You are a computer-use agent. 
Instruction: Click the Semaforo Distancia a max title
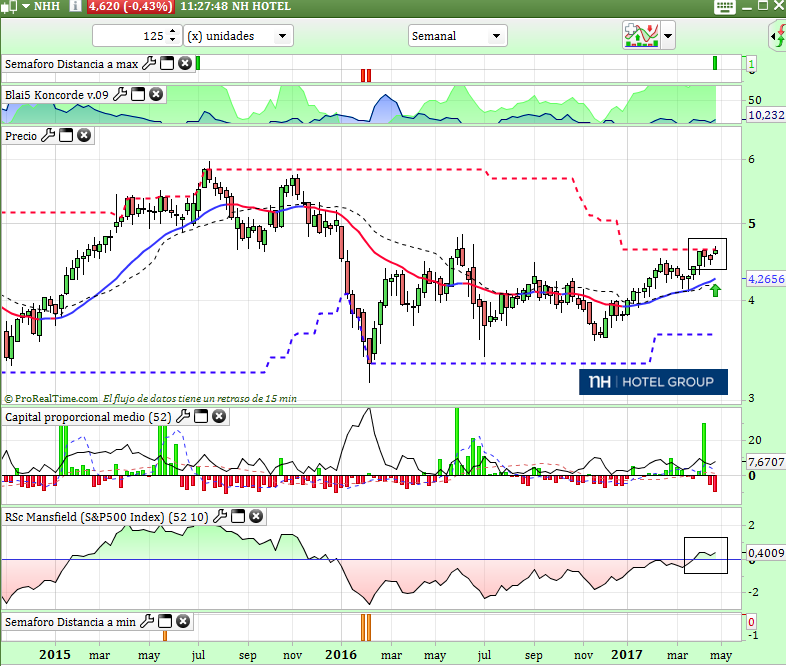[x=71, y=64]
